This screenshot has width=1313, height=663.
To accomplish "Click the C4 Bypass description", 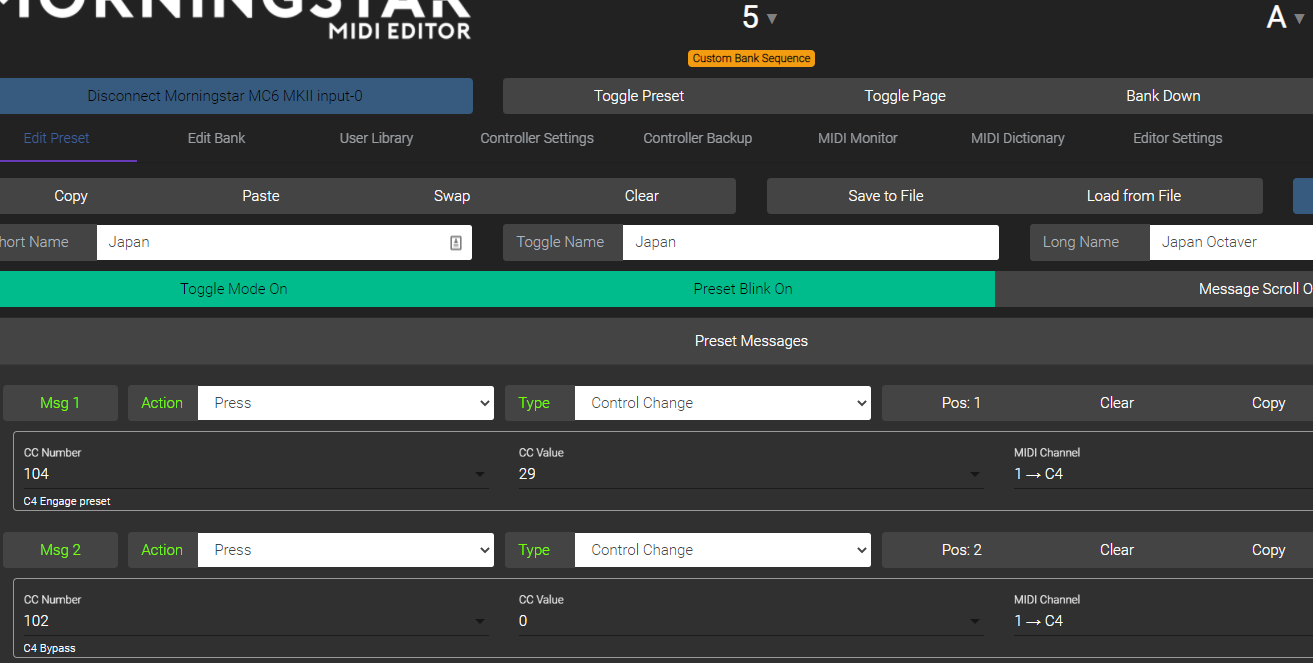I will tap(50, 648).
